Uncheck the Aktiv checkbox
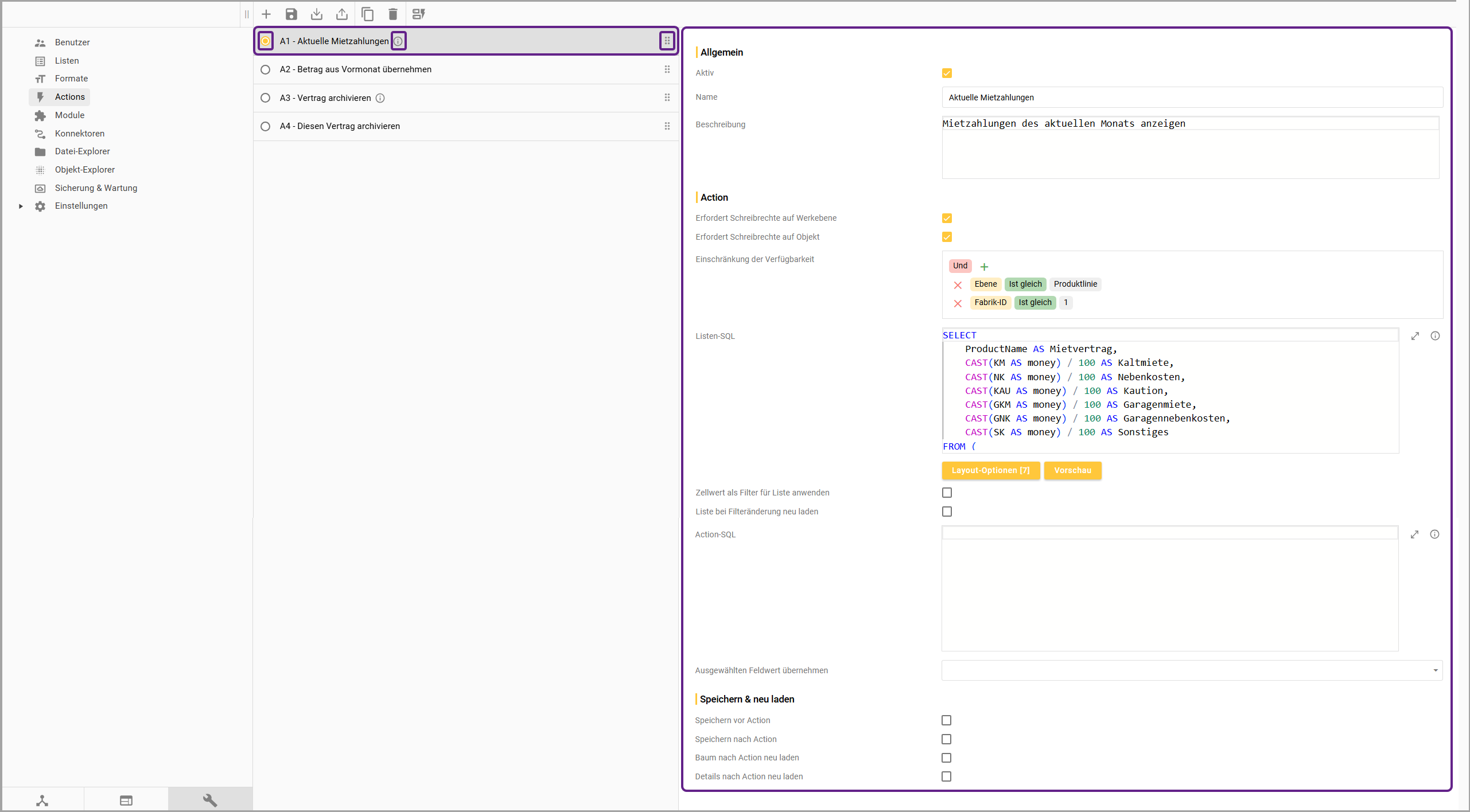Image resolution: width=1470 pixels, height=812 pixels. (x=947, y=73)
